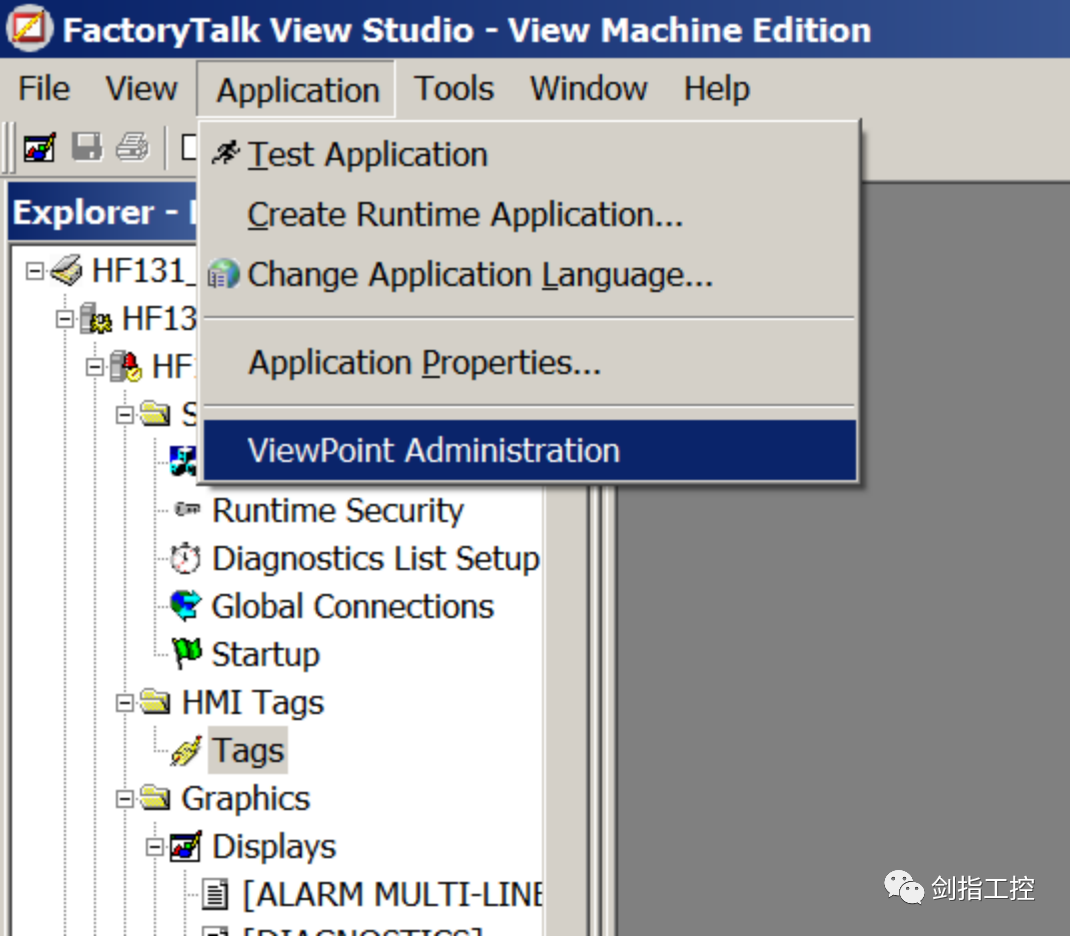Collapse the top-level HF131 root node
1070x936 pixels.
35,271
